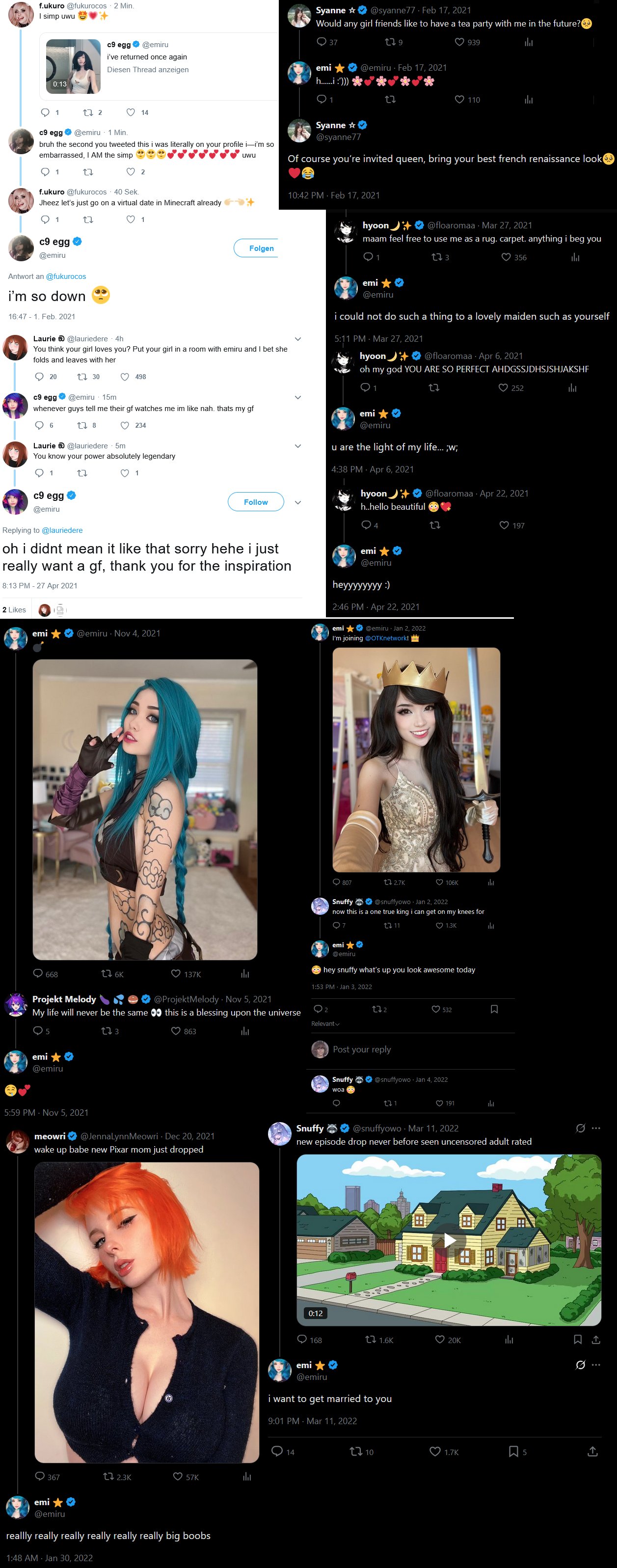Click the 'Post your reply' field
The width and height of the screenshot is (617, 1568).
click(x=361, y=1049)
